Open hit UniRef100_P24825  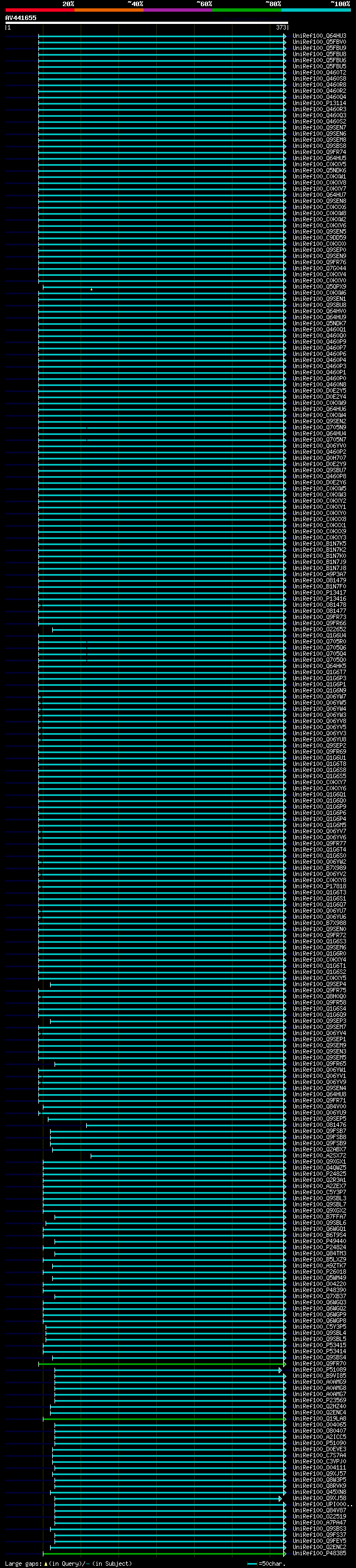319,1174
